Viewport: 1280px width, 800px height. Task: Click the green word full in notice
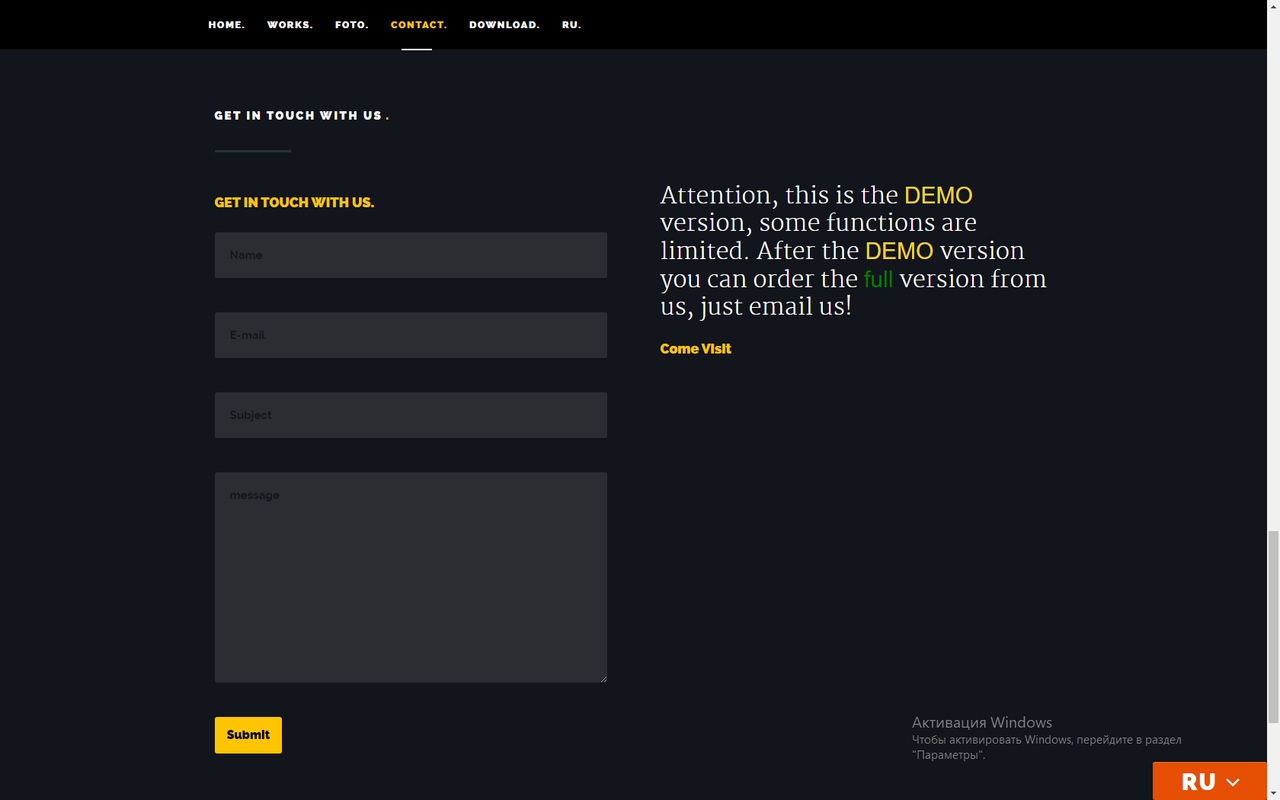(878, 279)
